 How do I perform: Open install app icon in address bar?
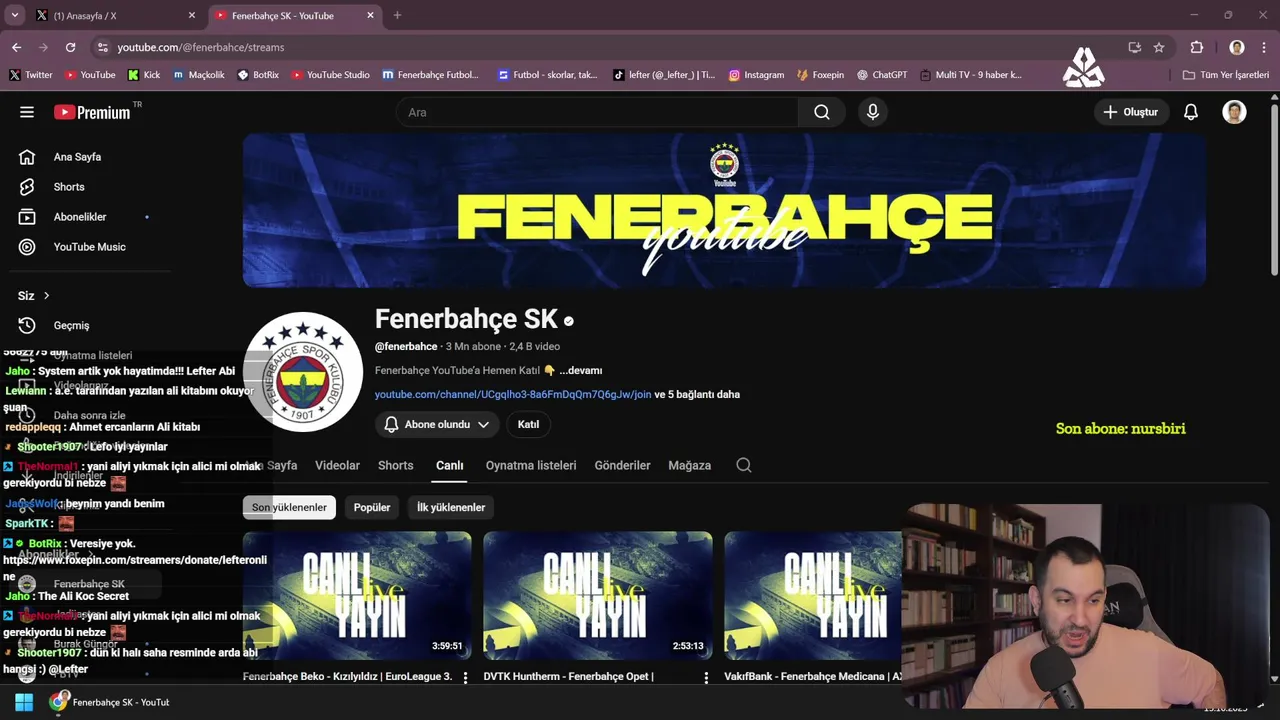click(1134, 47)
